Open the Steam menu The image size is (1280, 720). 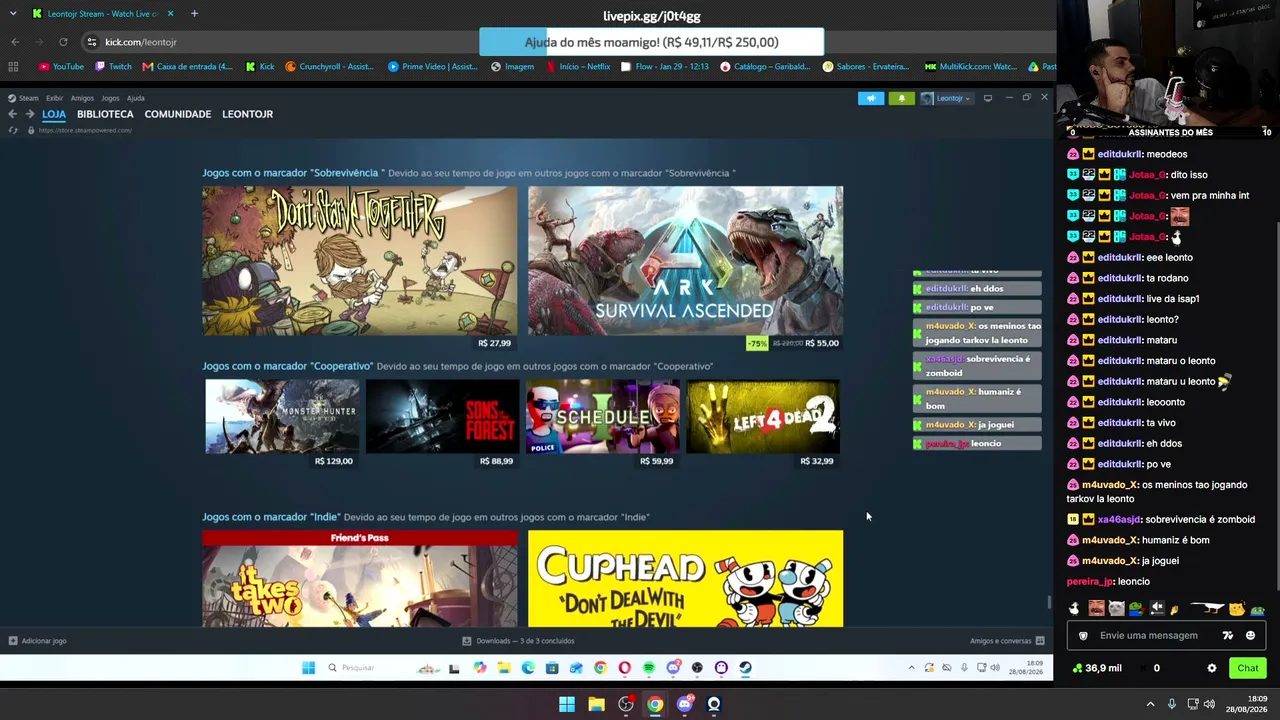24,98
